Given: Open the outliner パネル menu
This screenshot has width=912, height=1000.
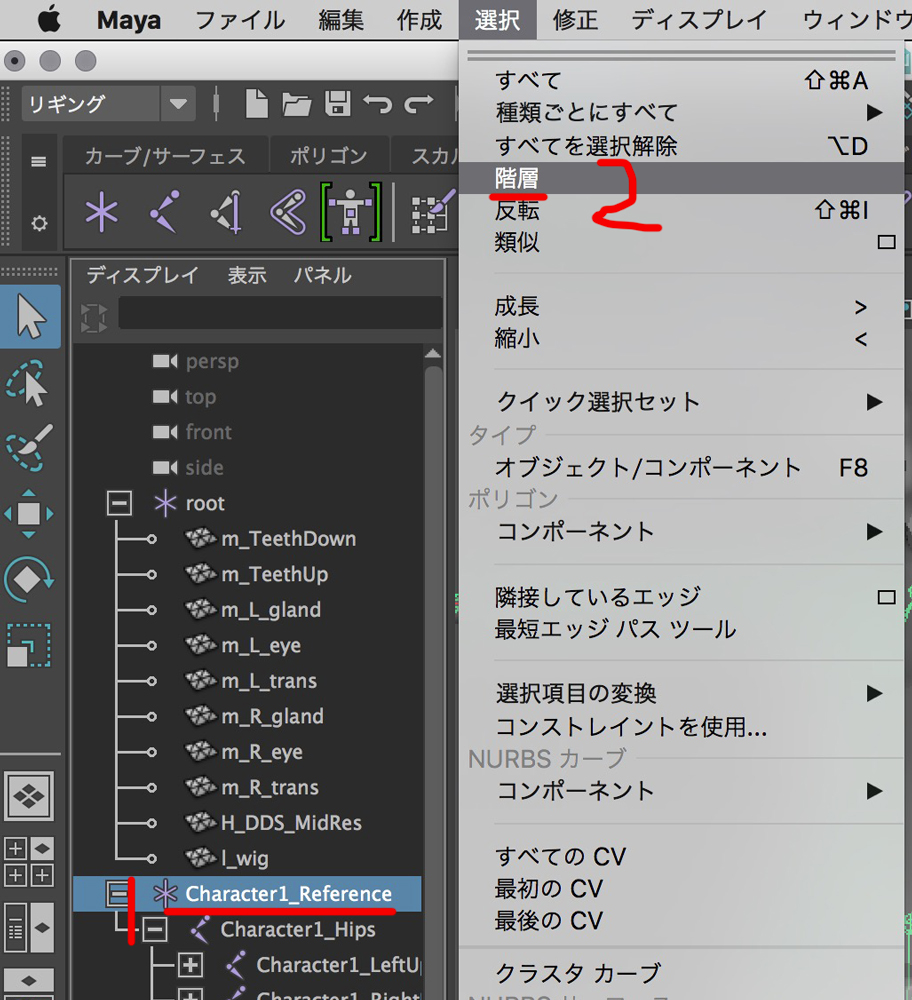Looking at the screenshot, I should 322,275.
